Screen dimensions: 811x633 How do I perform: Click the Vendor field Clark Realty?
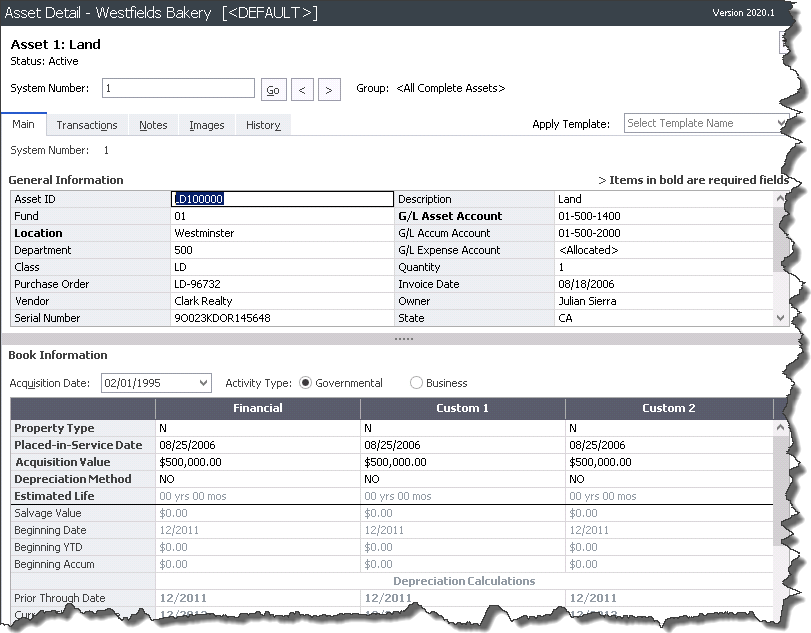pos(282,301)
